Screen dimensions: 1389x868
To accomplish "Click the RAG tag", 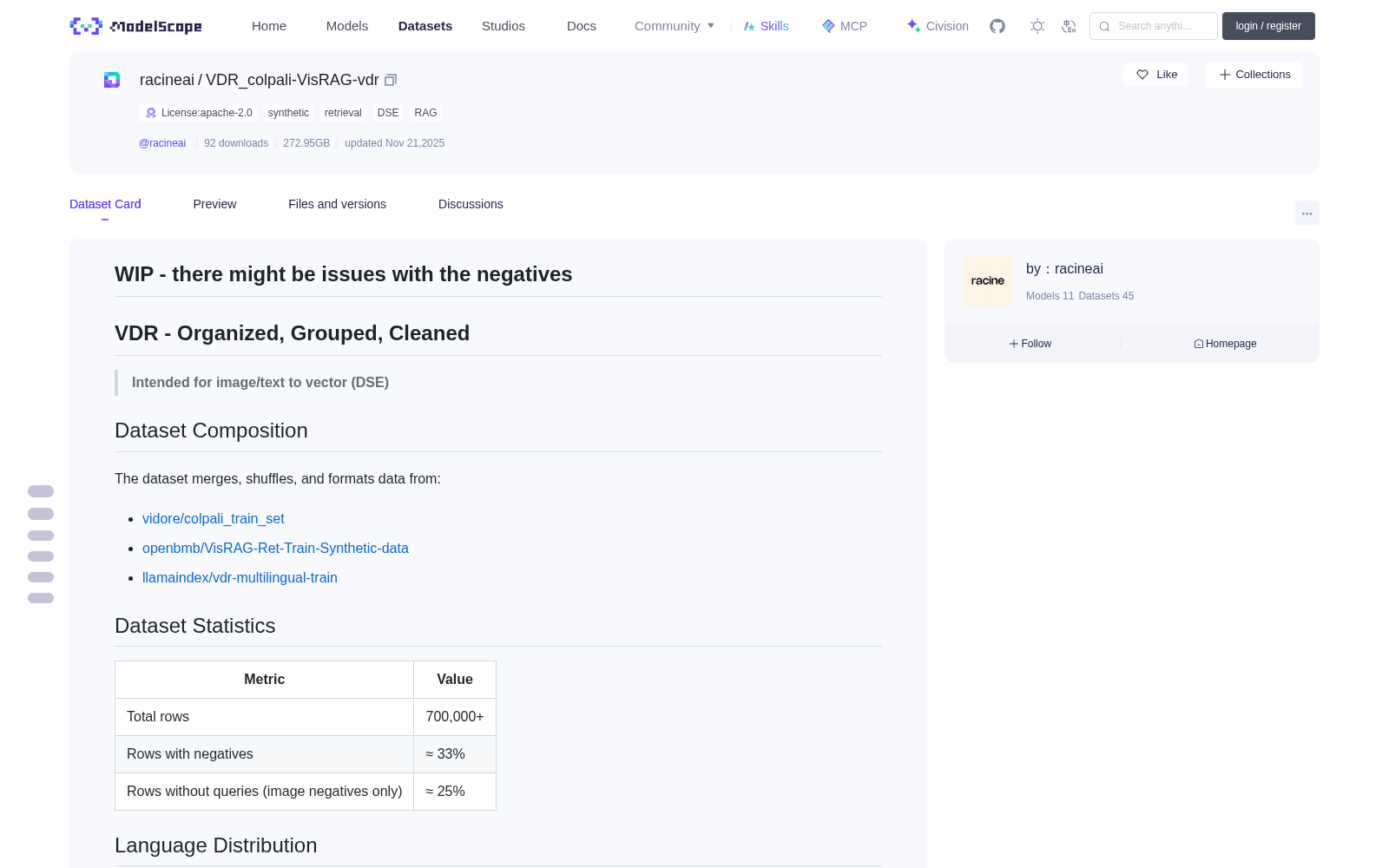I will click(x=425, y=113).
